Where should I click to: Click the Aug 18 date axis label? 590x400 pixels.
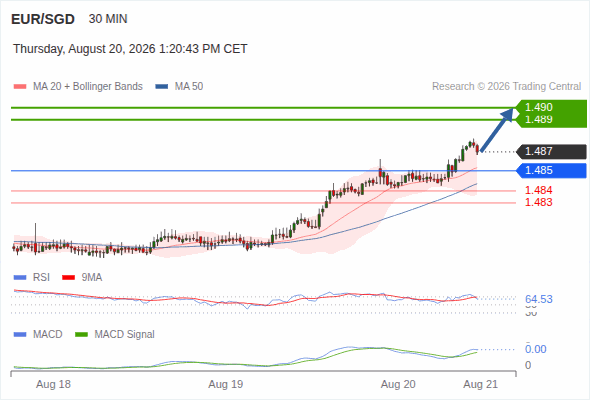pyautogui.click(x=53, y=384)
